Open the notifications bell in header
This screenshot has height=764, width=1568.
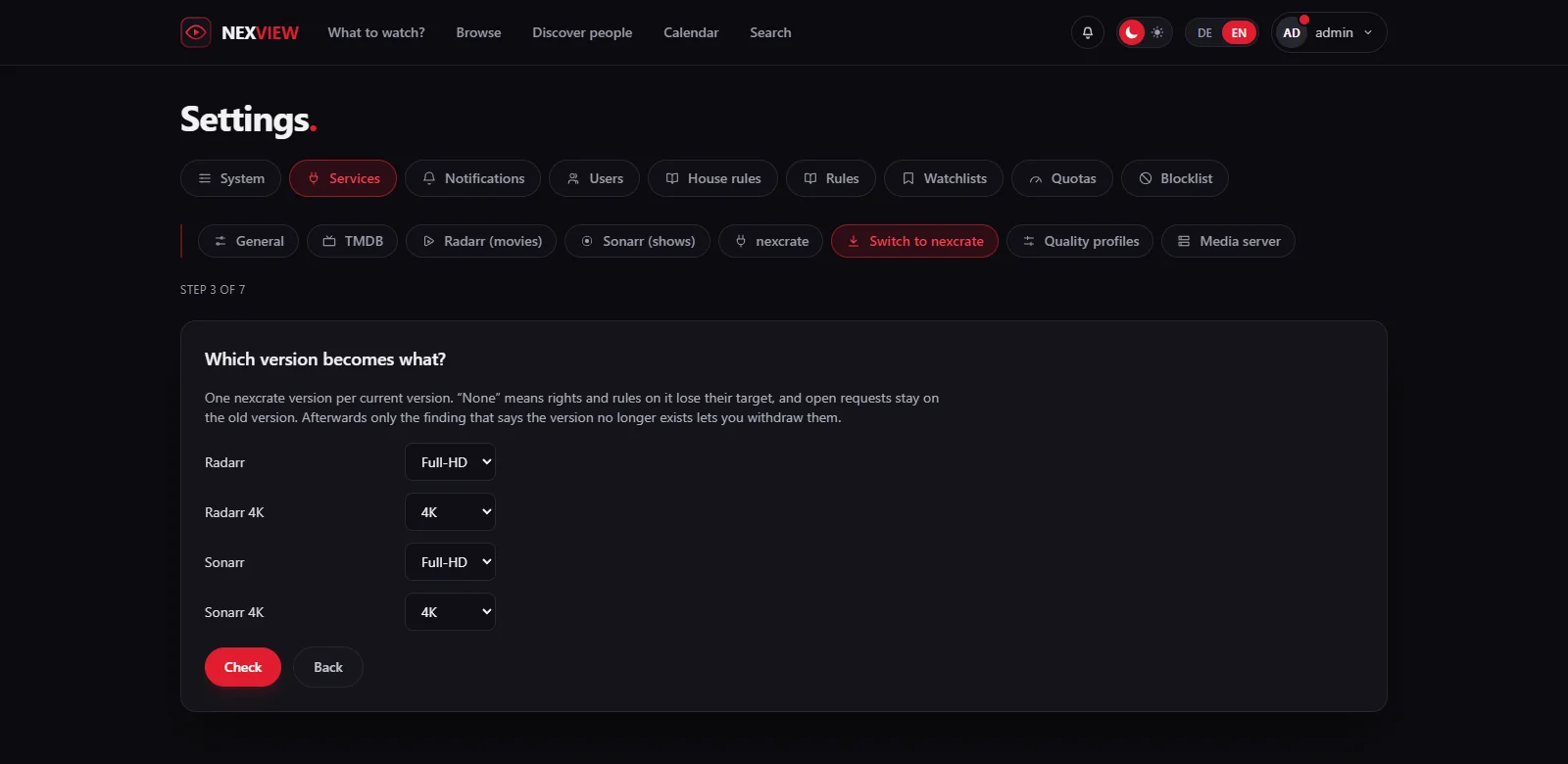(1088, 32)
